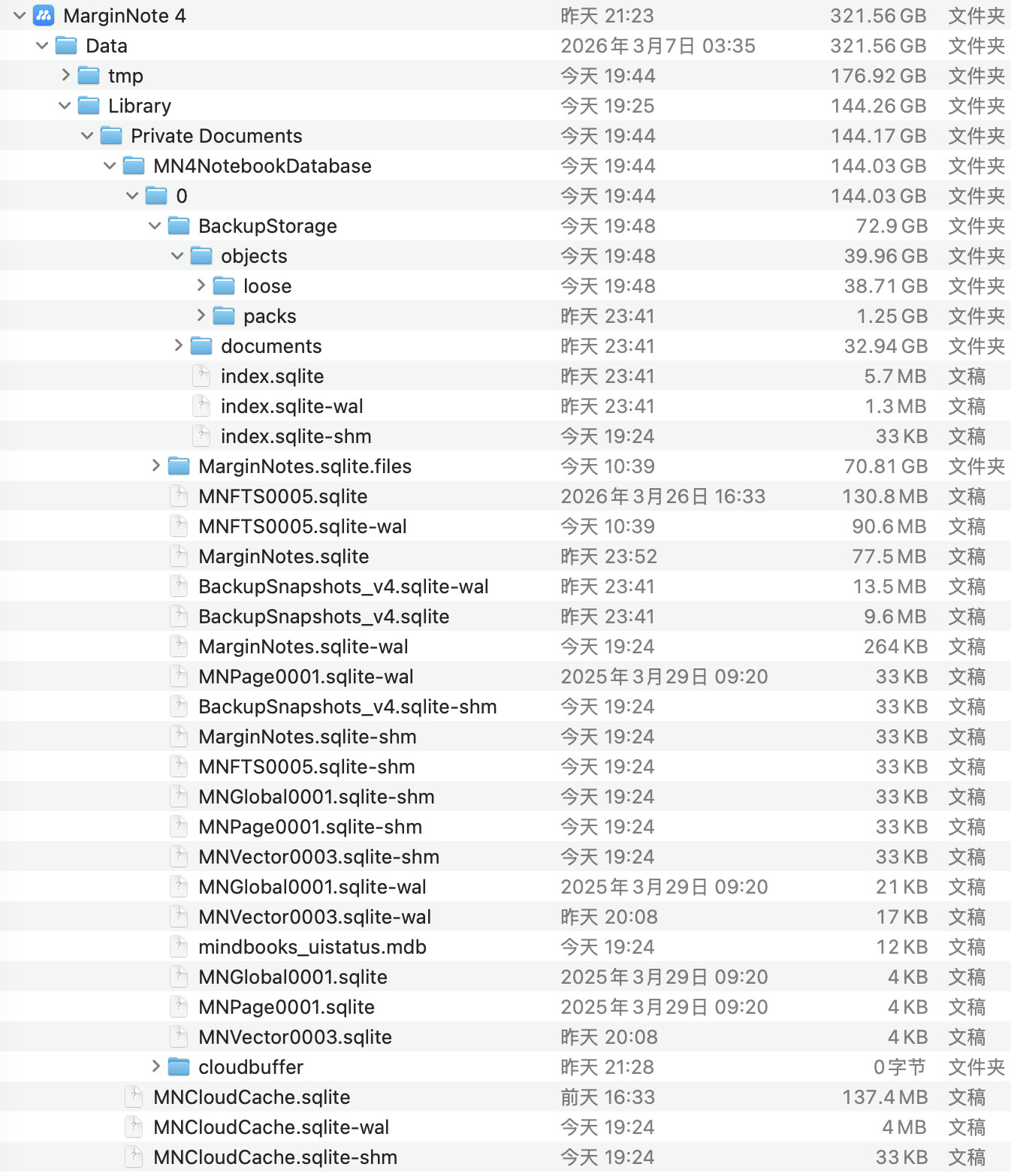The image size is (1011, 1176).
Task: Expand the MarginNotes.sqlite.files folder
Action: click(155, 466)
